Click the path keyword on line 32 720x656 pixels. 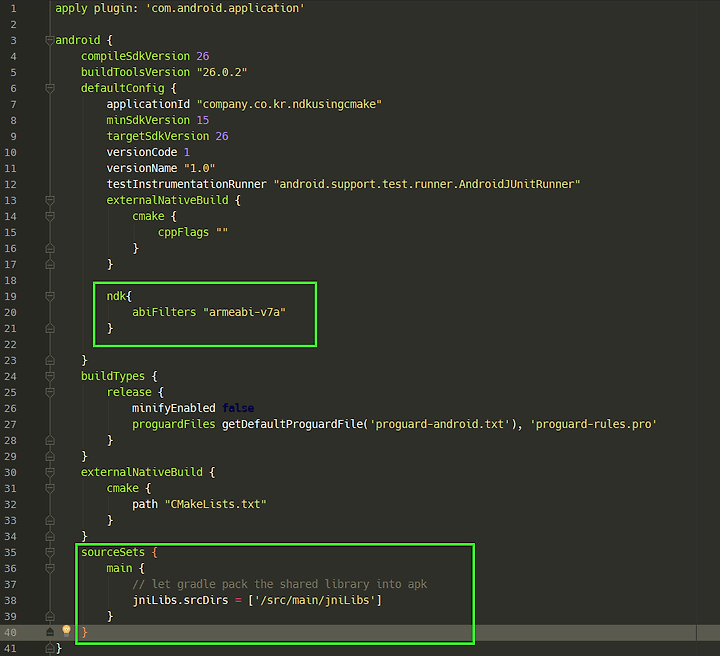click(145, 504)
